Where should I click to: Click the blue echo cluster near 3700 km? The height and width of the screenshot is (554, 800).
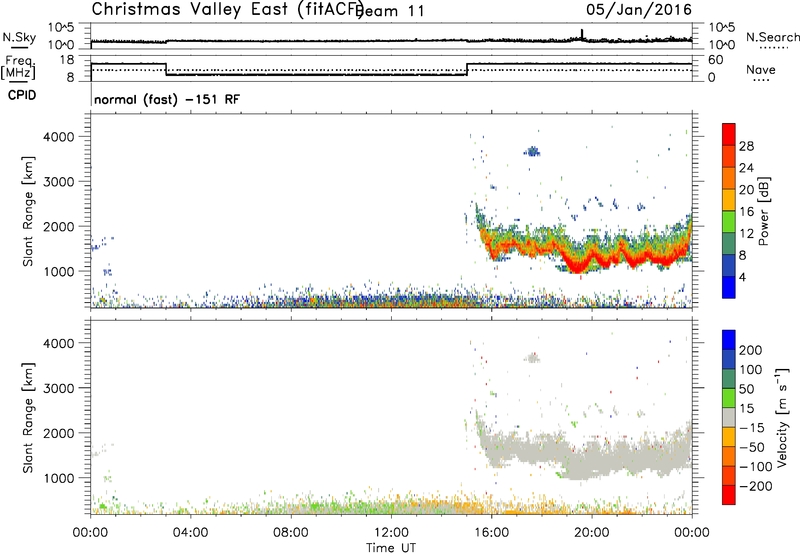(532, 151)
